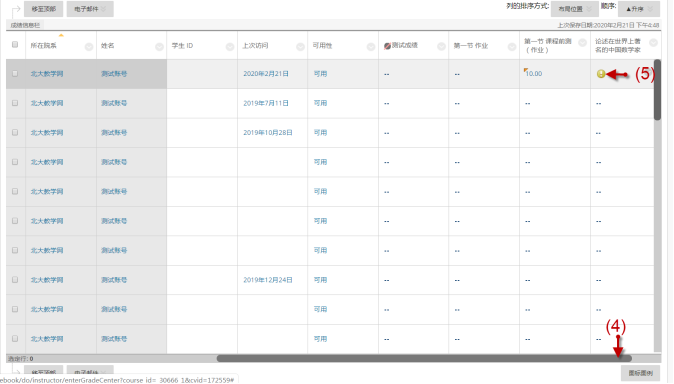Image resolution: width=674 pixels, height=384 pixels.
Task: Click the horizontal scrollbar thumb
Action: 424,359
